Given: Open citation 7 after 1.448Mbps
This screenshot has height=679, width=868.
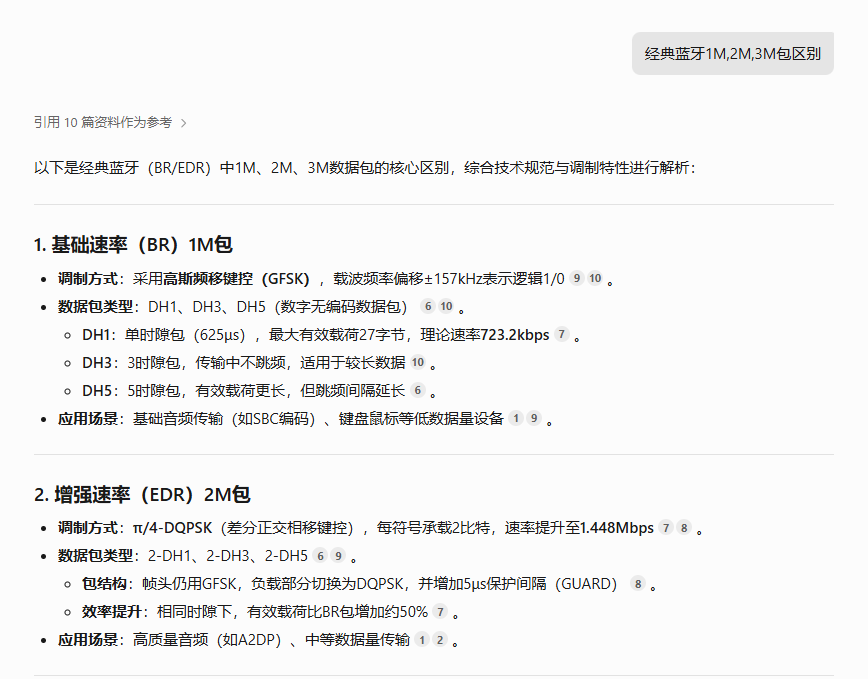Looking at the screenshot, I should pyautogui.click(x=666, y=528).
